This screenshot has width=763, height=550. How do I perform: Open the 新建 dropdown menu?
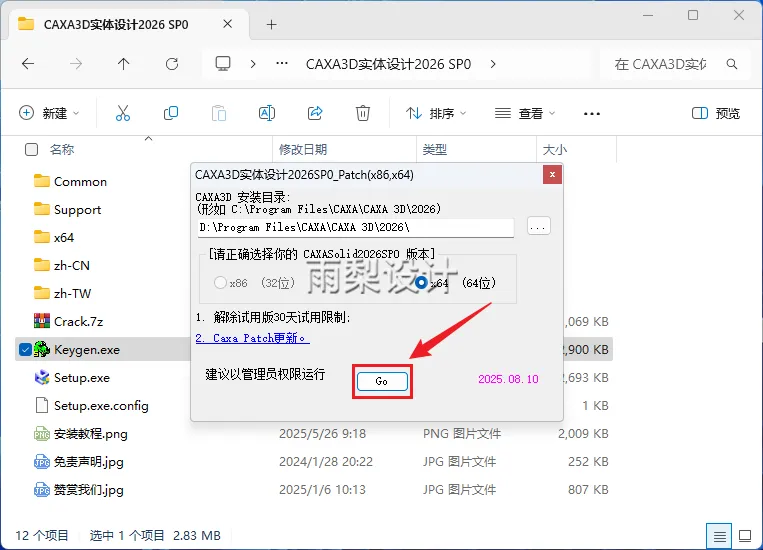[x=49, y=113]
